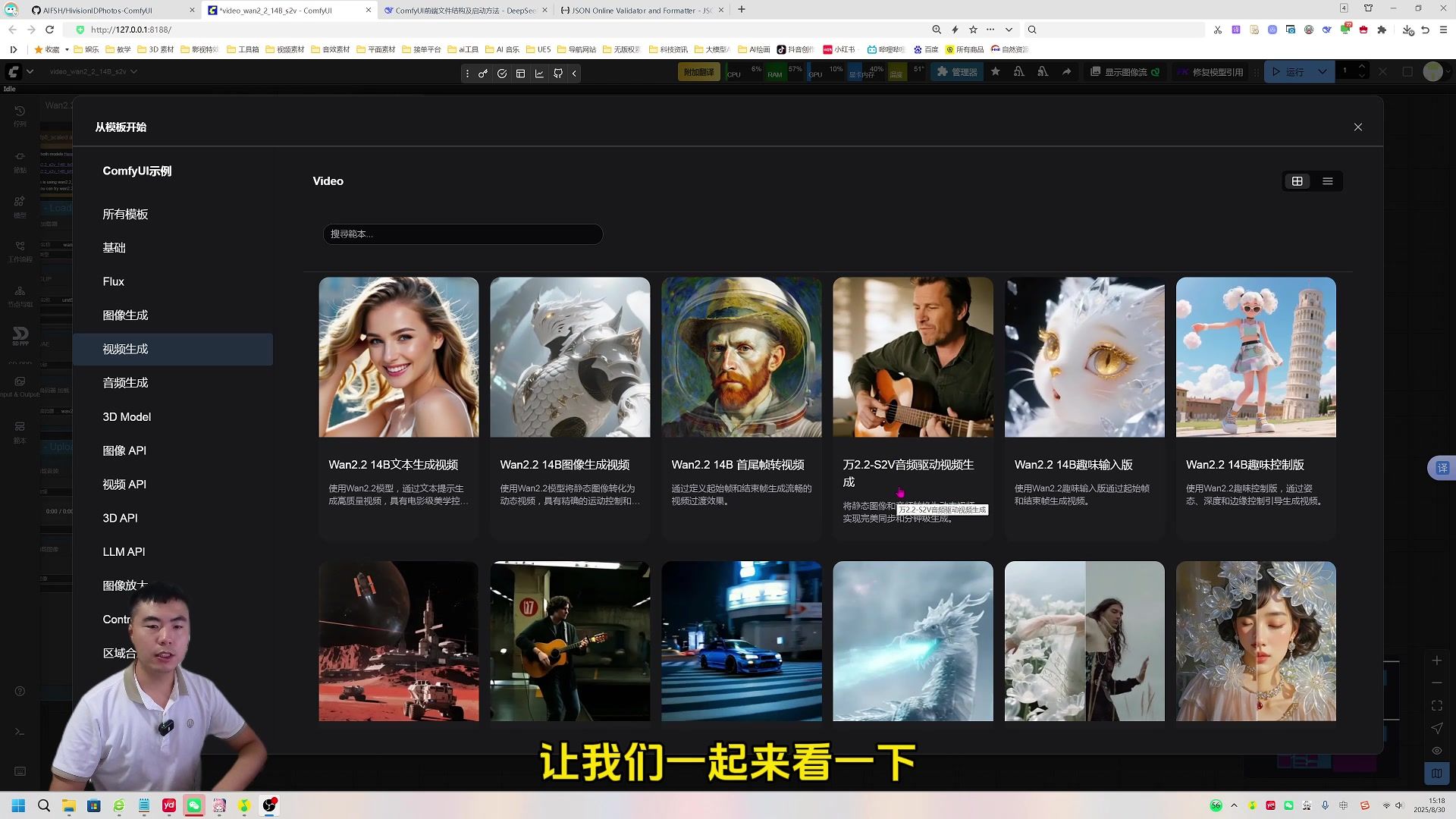Open Windows taskbar search

[44, 805]
